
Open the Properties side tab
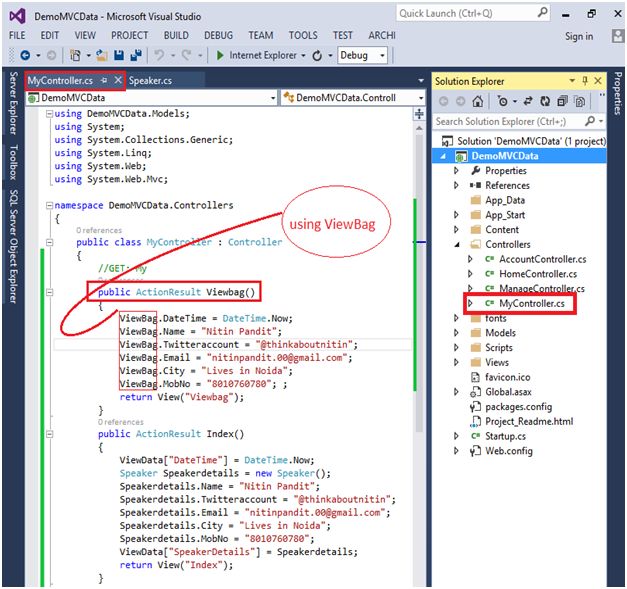coord(618,93)
